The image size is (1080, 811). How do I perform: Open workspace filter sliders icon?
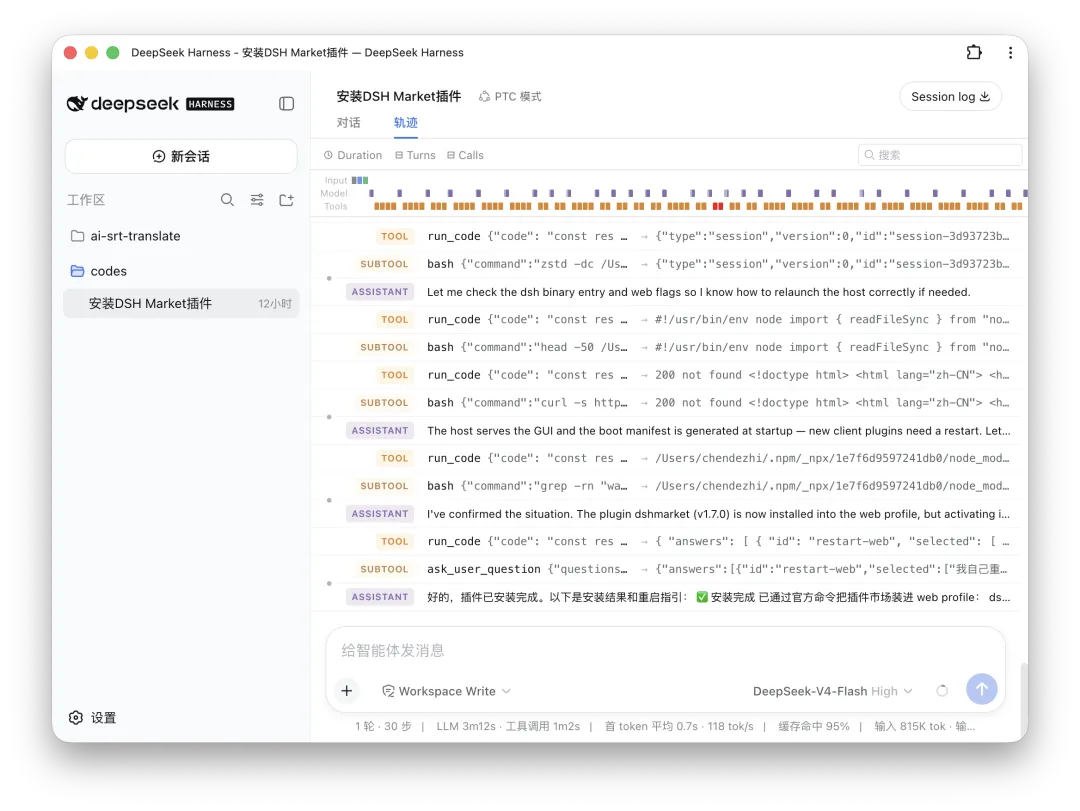click(257, 200)
